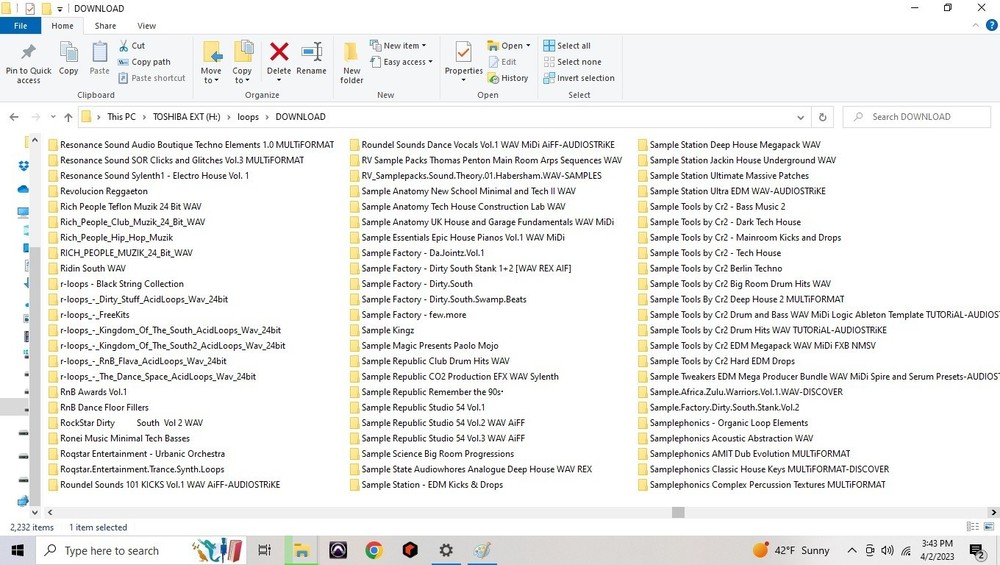
Task: Open Google Chrome from the taskbar
Action: tap(374, 550)
